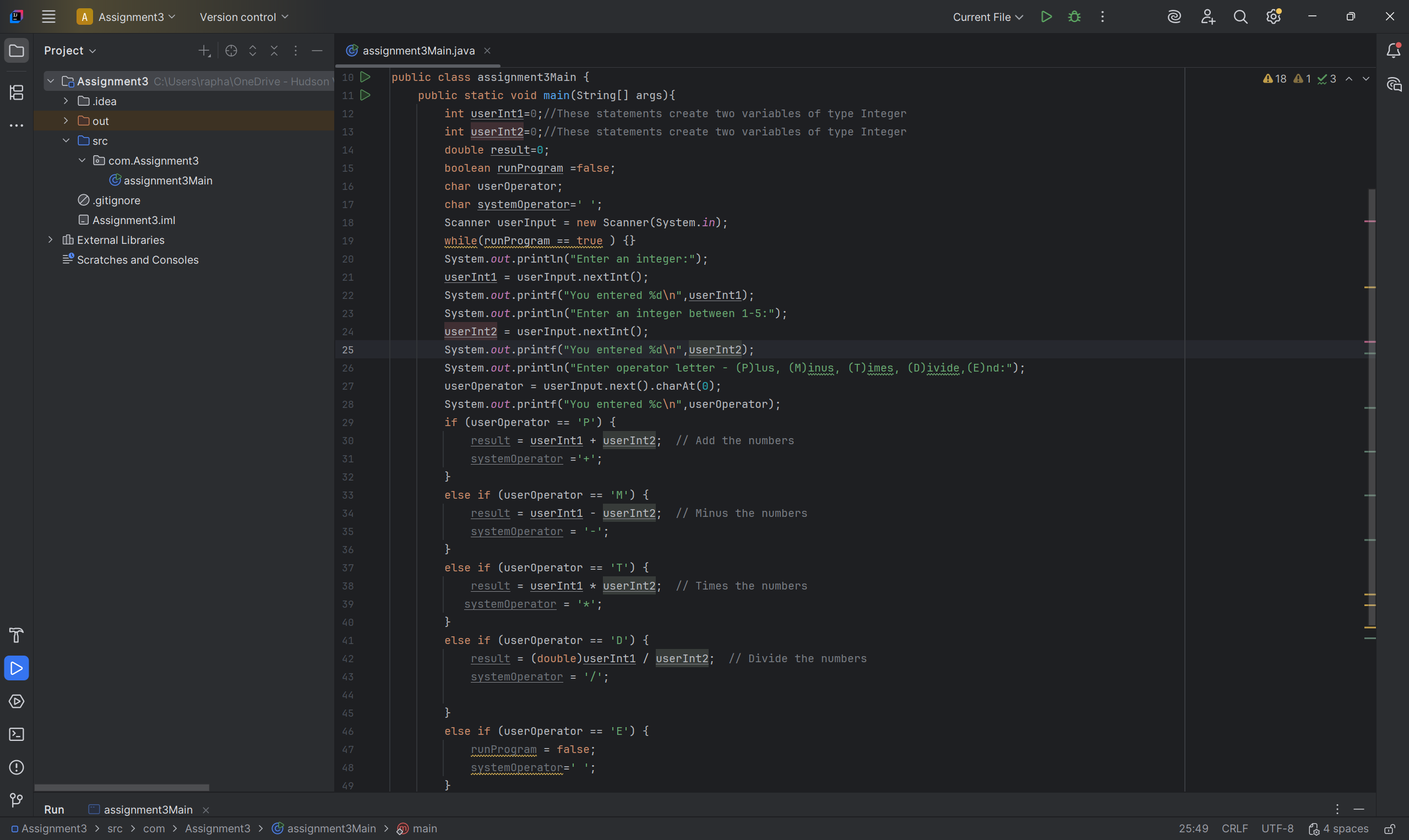Screen dimensions: 1409x840
Task: Open Search Everywhere with the magnifier icon
Action: [1241, 17]
